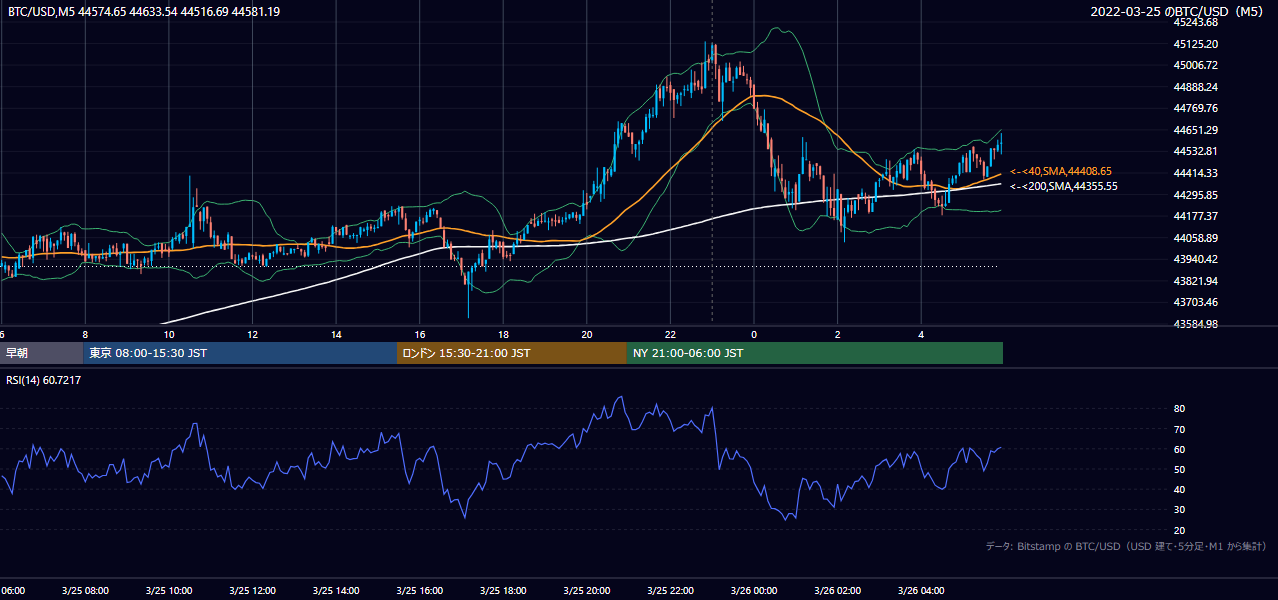Click the 3/25 18:00 date axis label
Screen dimensions: 1278x600
point(503,591)
